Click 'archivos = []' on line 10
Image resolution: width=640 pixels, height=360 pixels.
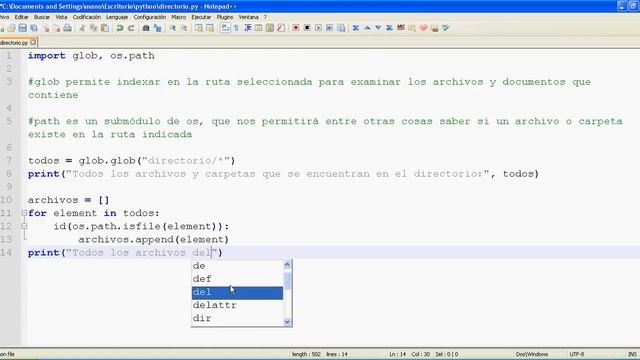pos(69,200)
